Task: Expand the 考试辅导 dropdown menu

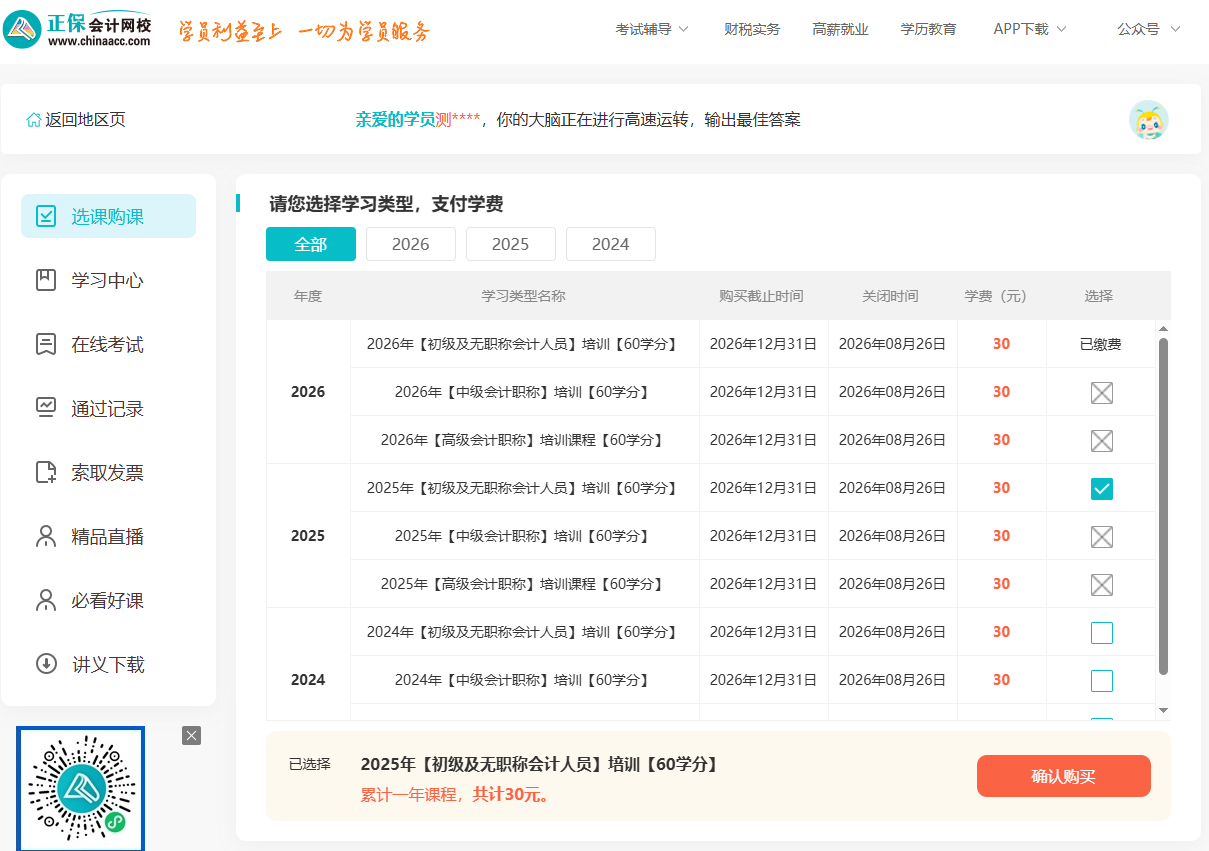Action: point(652,29)
